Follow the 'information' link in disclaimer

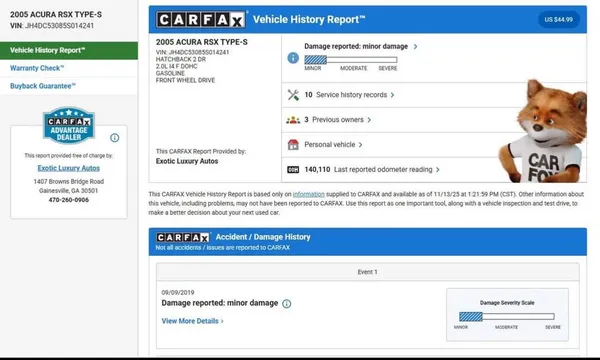point(308,194)
